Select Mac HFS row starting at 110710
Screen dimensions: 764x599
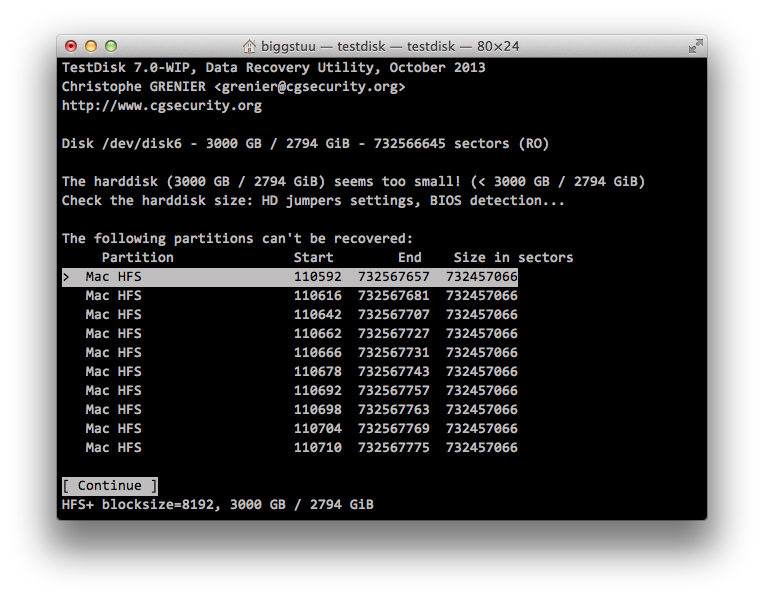(x=289, y=448)
